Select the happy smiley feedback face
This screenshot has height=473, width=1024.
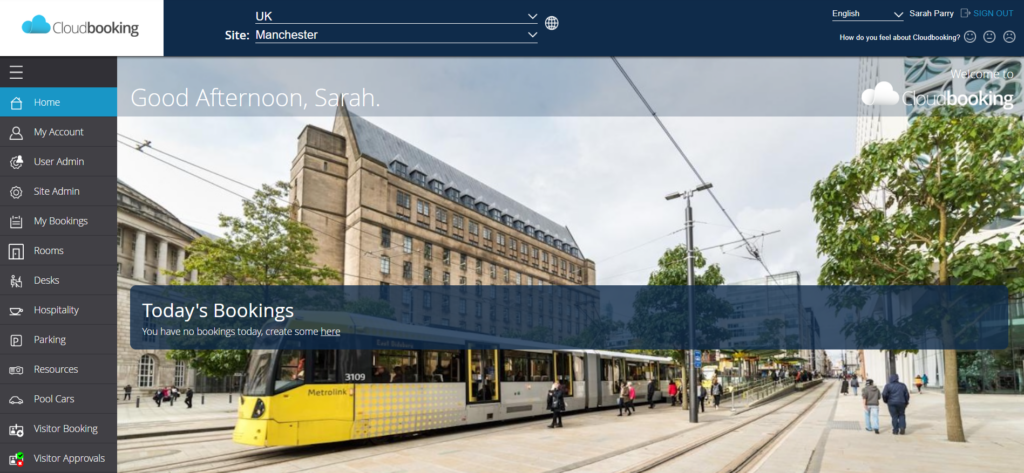969,37
